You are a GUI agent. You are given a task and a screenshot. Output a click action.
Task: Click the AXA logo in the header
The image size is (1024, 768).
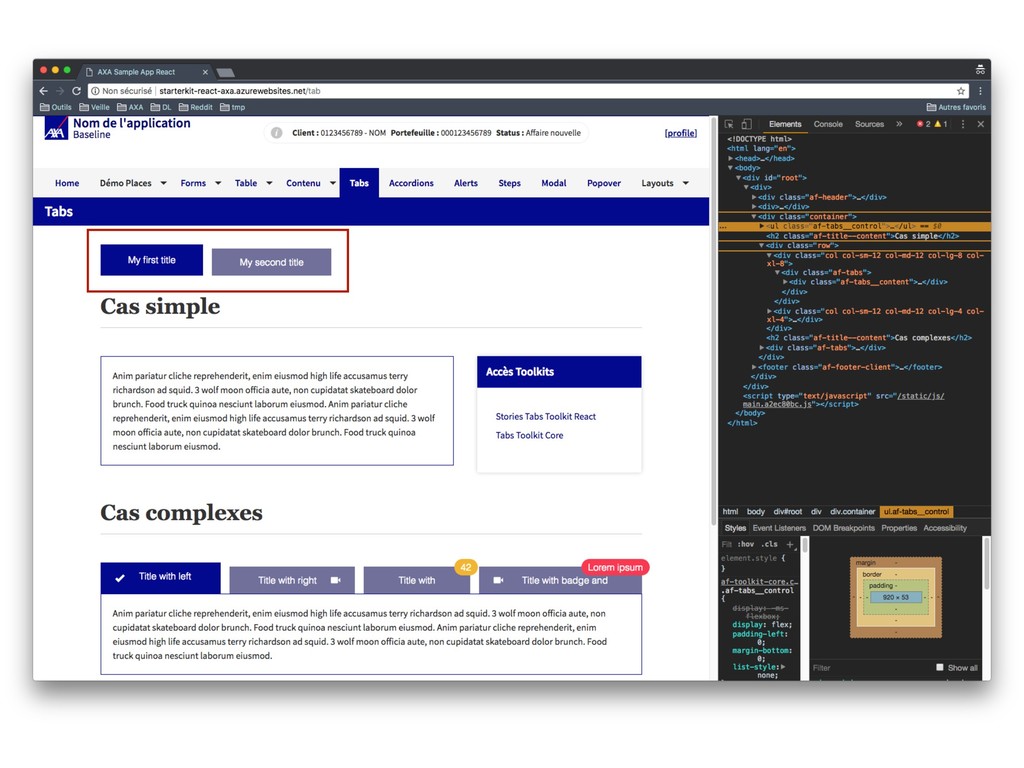(56, 129)
